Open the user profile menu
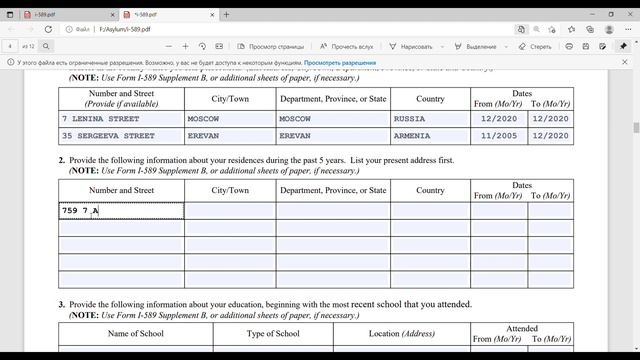 tap(609, 29)
